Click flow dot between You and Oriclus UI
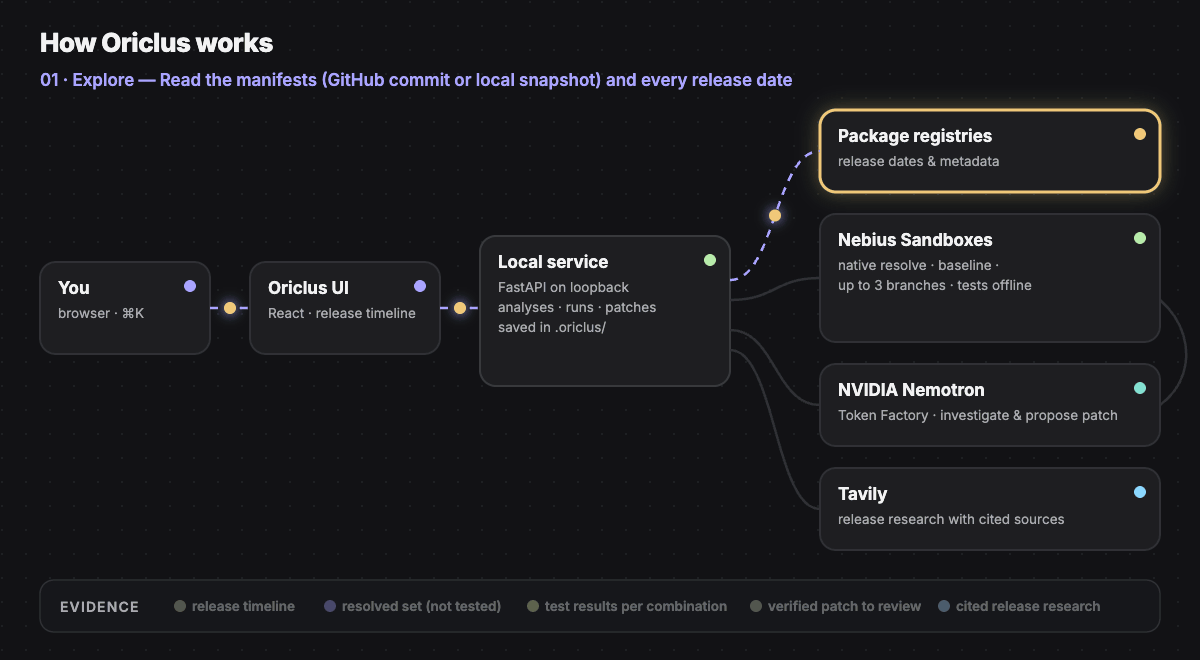Viewport: 1200px width, 660px height. [x=230, y=308]
